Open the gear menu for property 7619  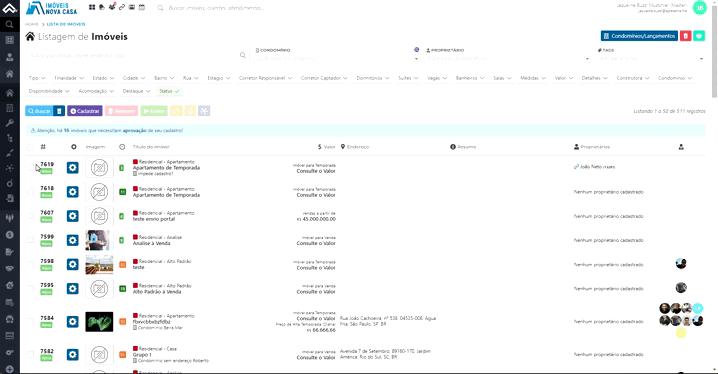[72, 168]
